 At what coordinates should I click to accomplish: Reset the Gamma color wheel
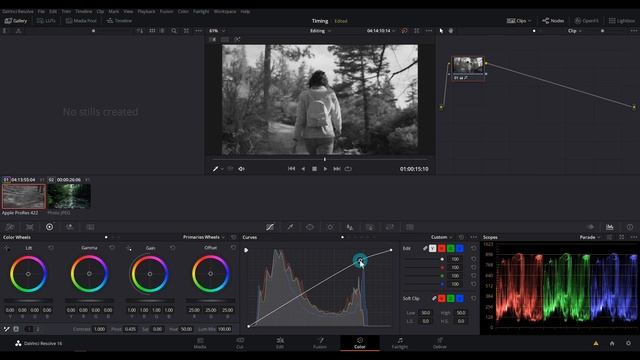tap(112, 248)
